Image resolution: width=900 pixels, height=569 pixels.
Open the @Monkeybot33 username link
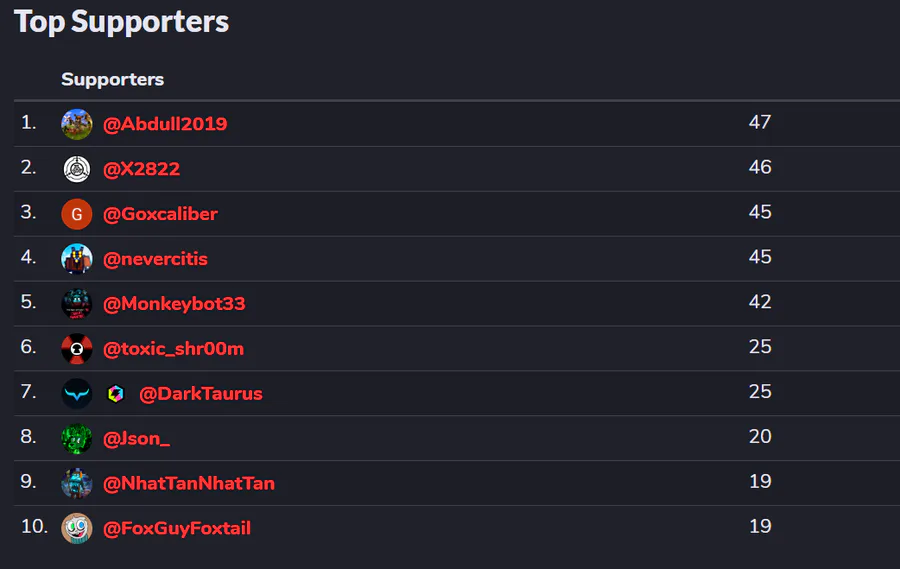click(x=174, y=303)
